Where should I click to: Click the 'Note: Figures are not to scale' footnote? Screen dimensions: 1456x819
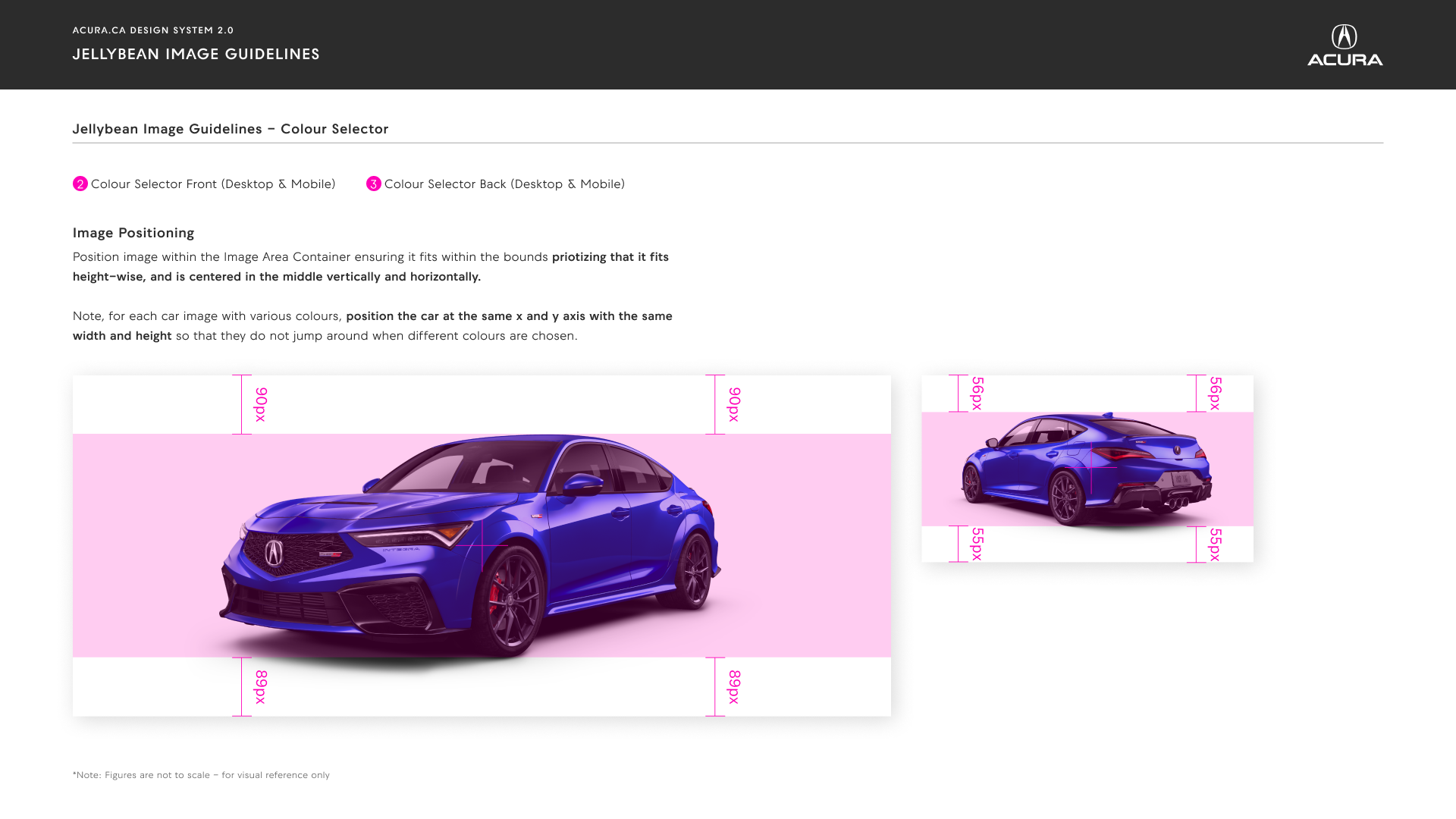[x=201, y=775]
